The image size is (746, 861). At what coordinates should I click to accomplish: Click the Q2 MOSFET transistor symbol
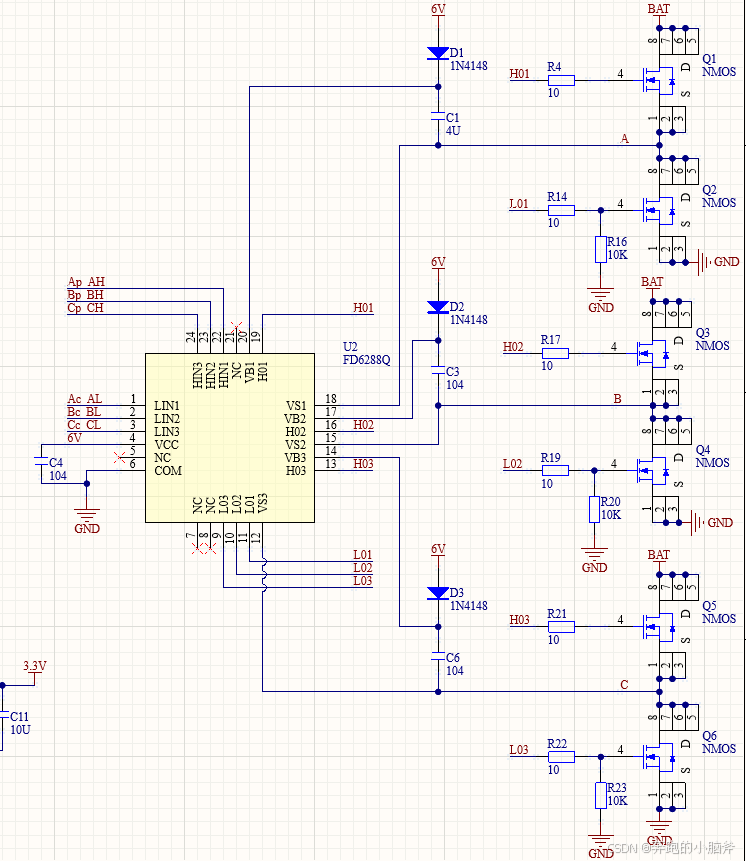[659, 211]
